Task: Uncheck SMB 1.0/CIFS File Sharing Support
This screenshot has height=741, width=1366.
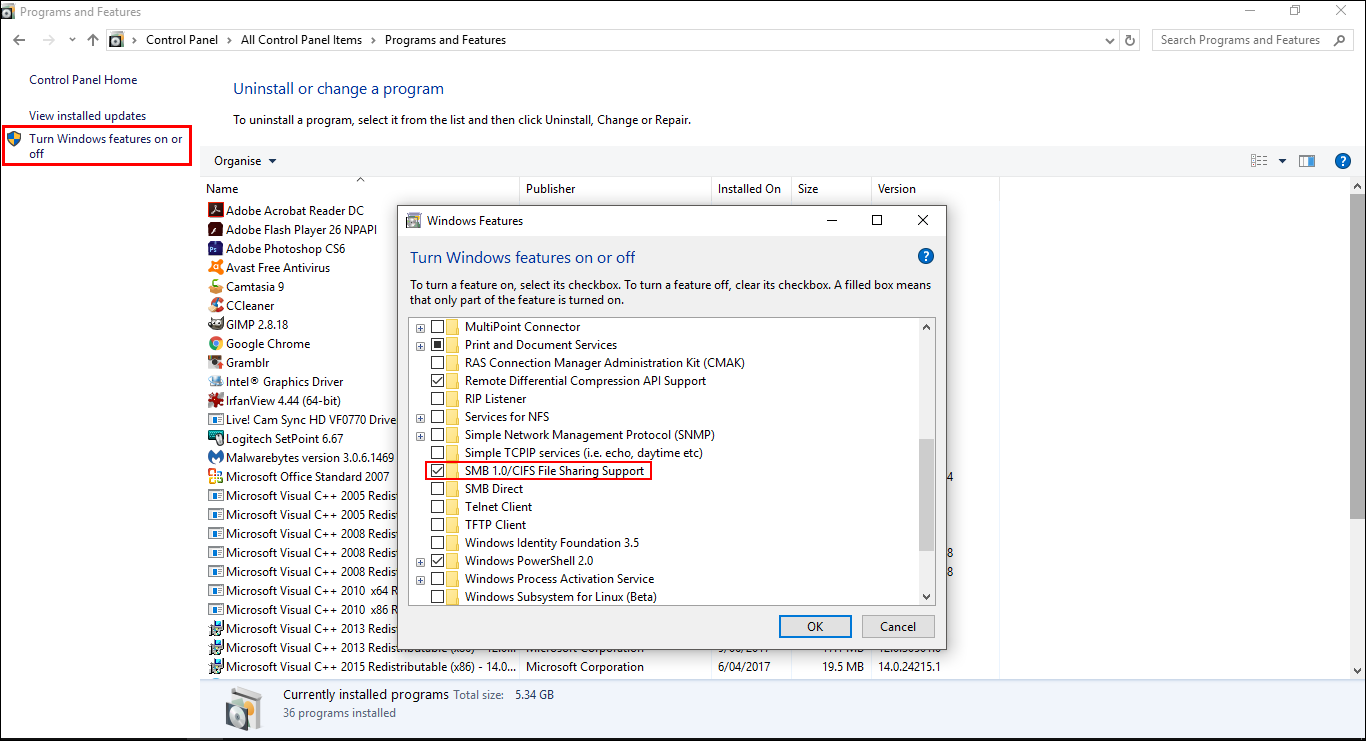Action: pos(437,471)
